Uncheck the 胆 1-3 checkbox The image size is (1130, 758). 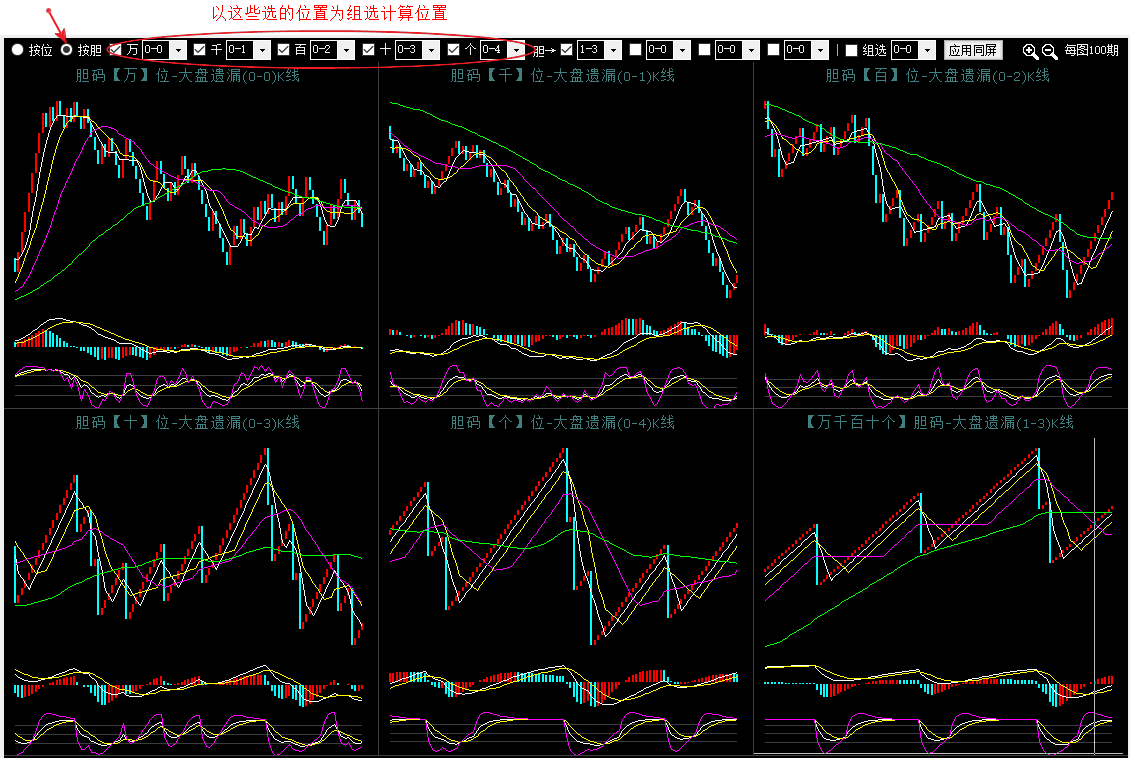click(567, 50)
